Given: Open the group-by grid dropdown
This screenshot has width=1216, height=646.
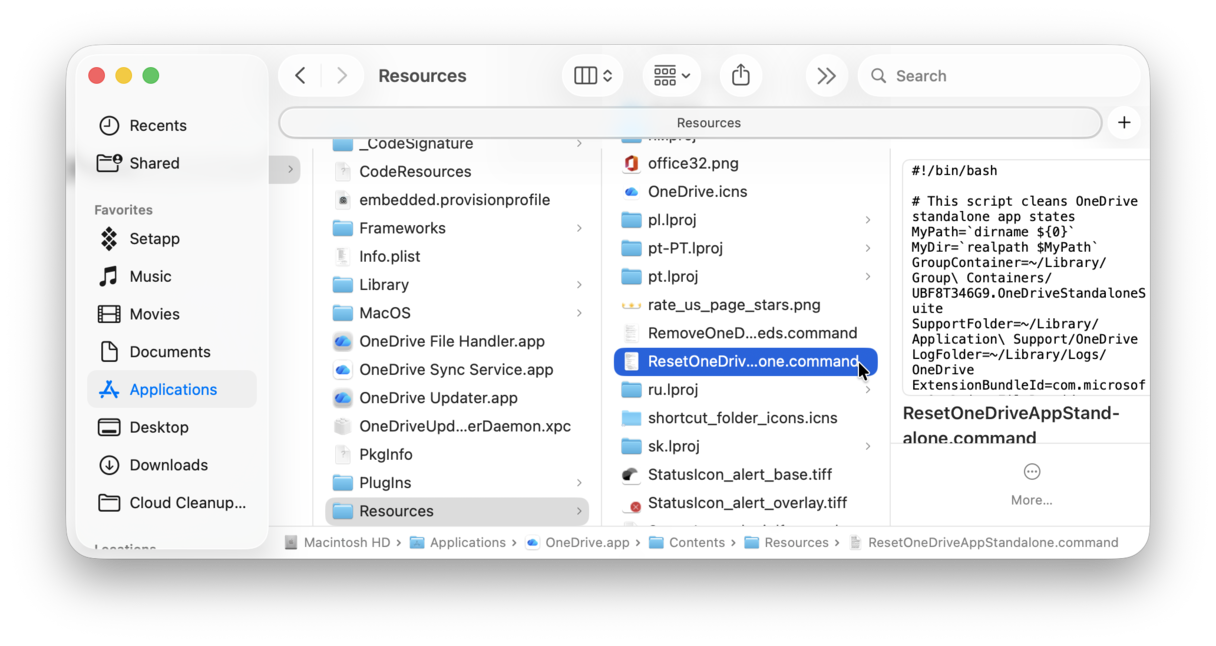Looking at the screenshot, I should click(671, 76).
